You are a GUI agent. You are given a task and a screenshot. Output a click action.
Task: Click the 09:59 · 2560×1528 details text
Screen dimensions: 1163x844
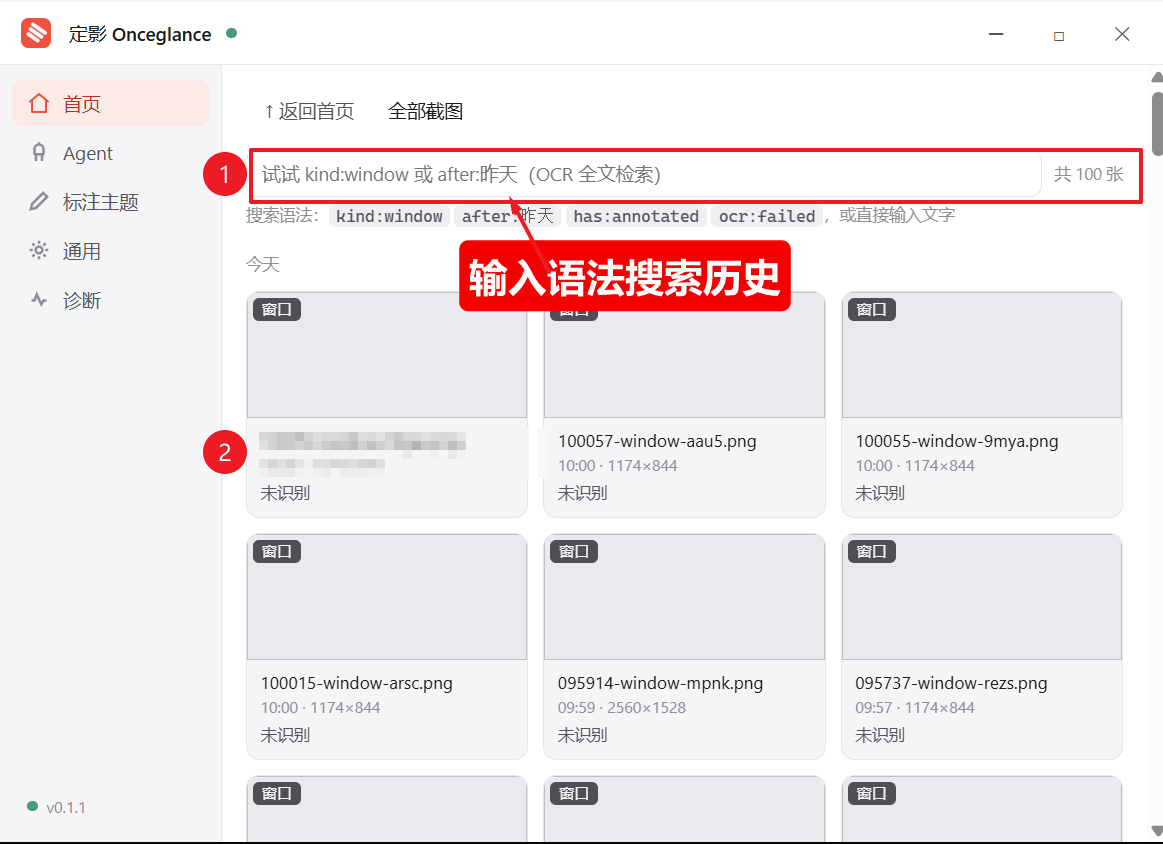pos(622,708)
